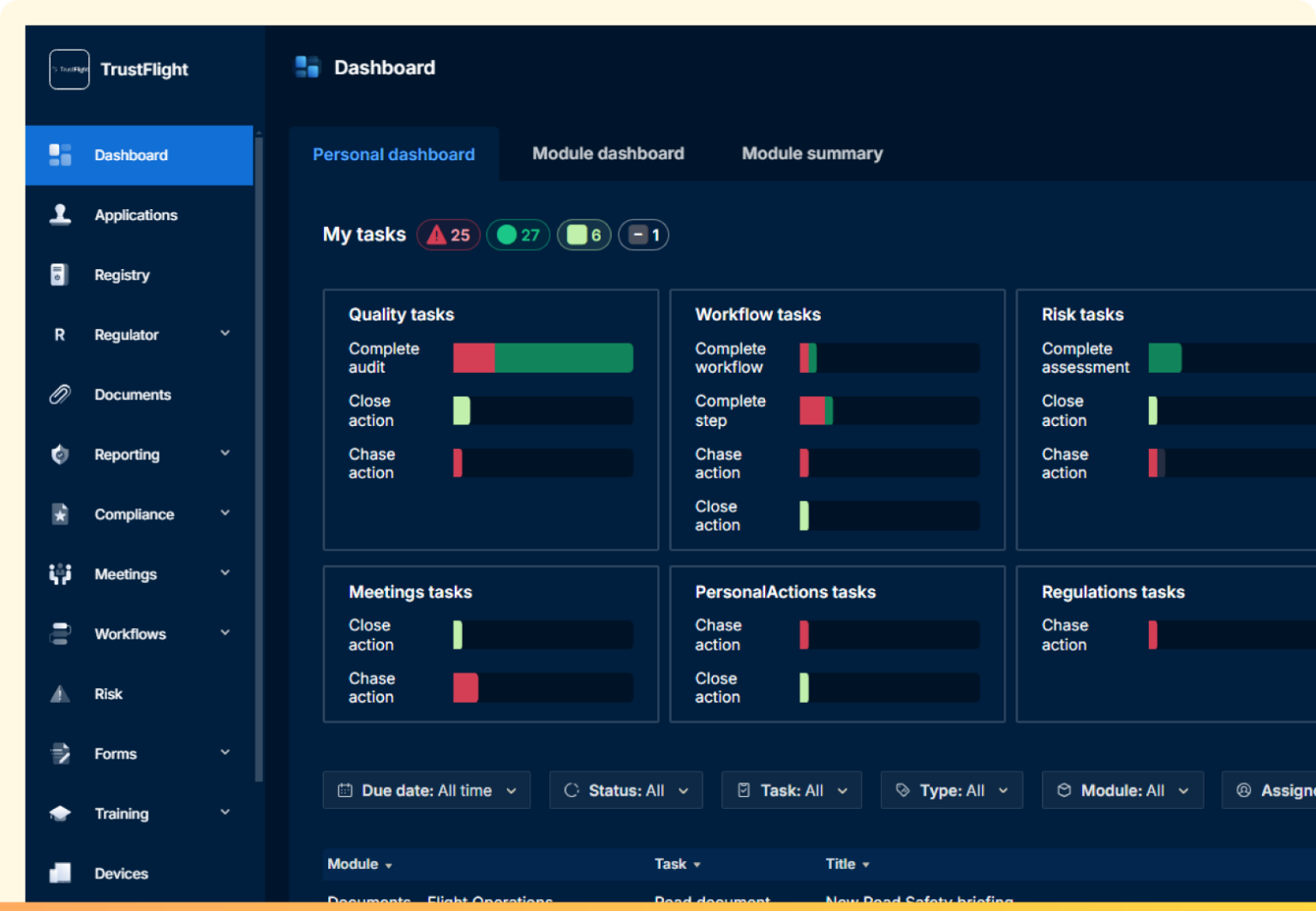The image size is (1316, 911).
Task: Expand the Compliance menu item
Action: (224, 513)
